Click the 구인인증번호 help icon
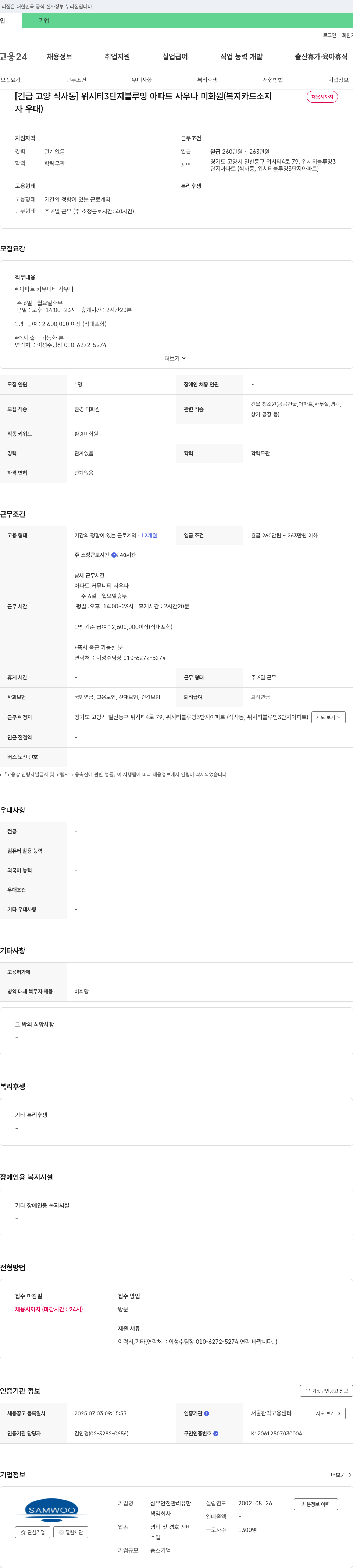353x1568 pixels. (x=216, y=1434)
